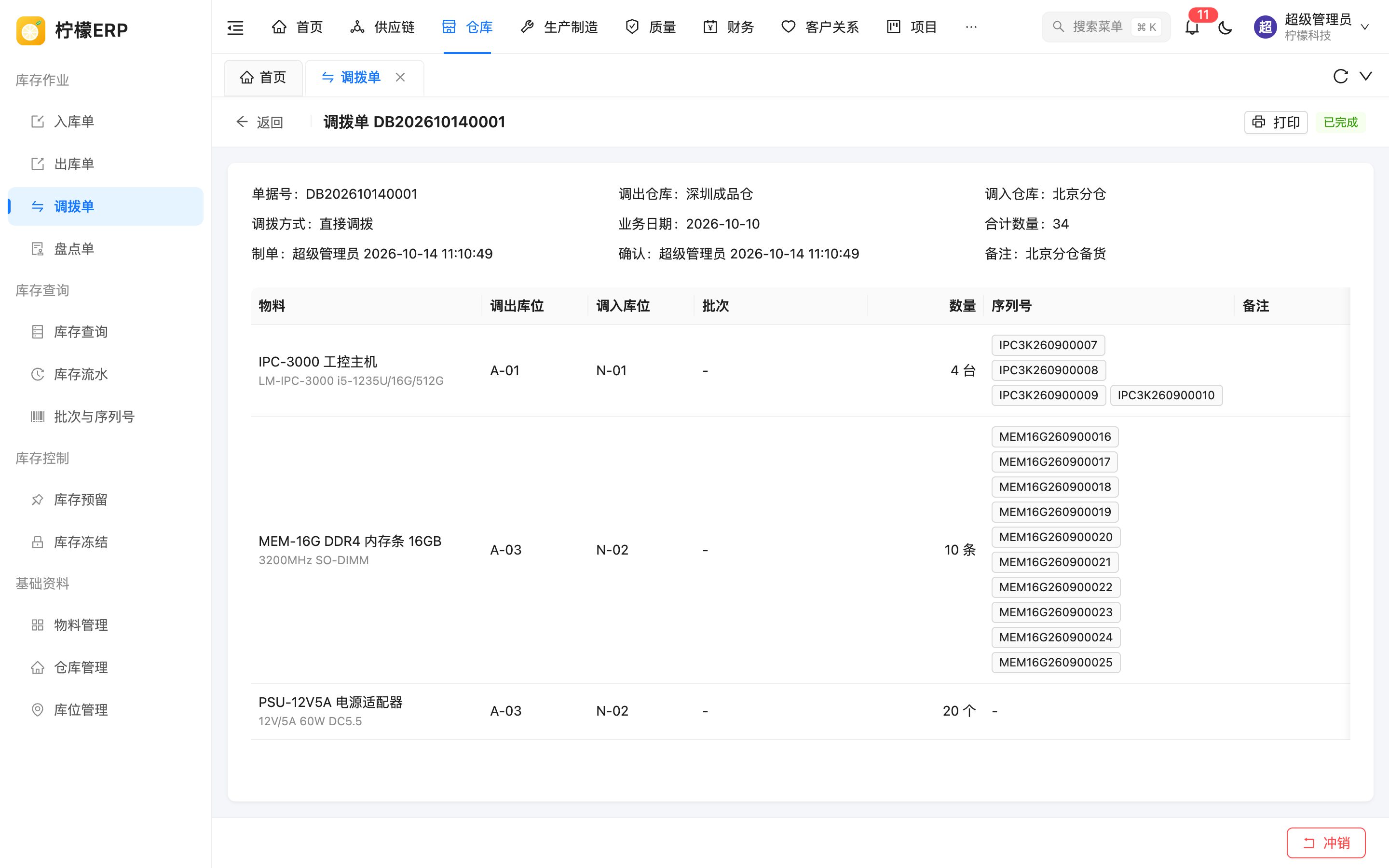1389x868 pixels.
Task: Open 物料管理 in the sidebar
Action: (106, 625)
